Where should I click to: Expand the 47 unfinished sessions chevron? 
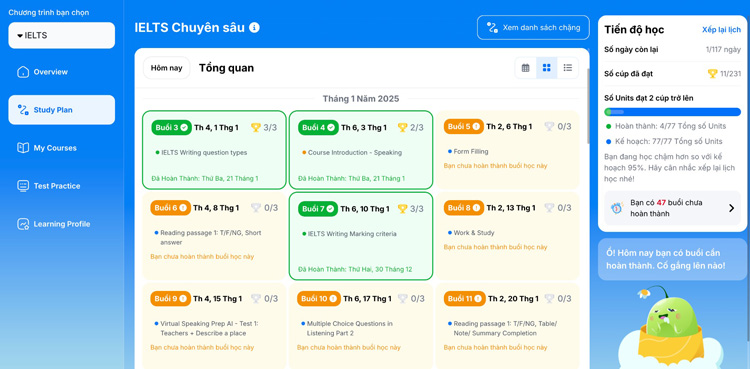[731, 208]
